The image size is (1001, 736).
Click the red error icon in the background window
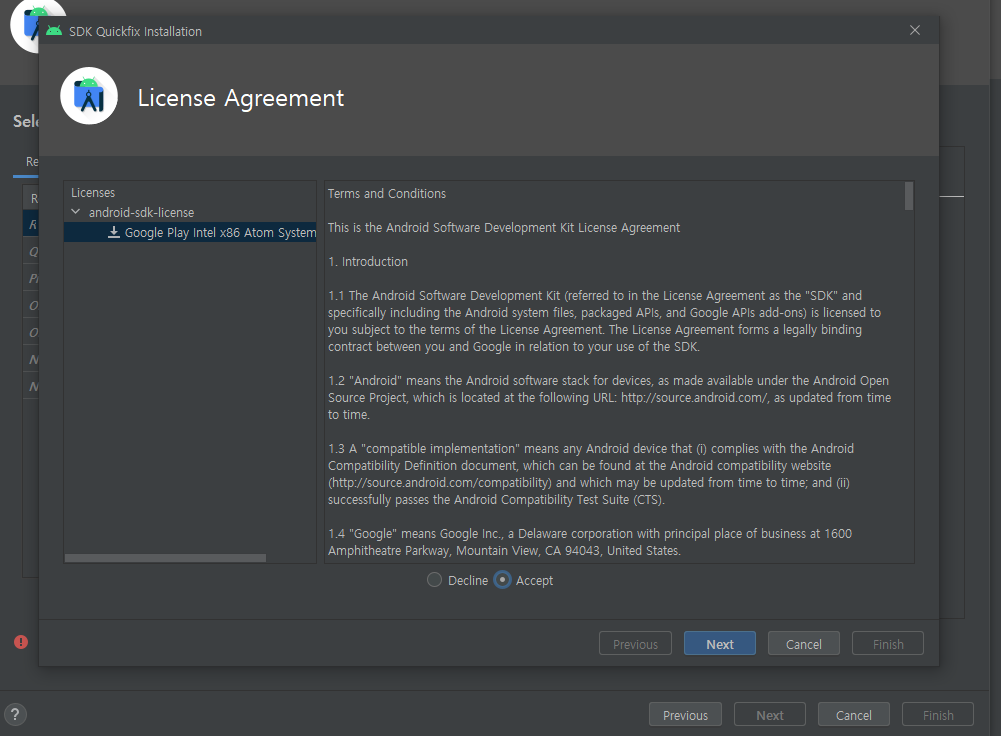(x=21, y=642)
